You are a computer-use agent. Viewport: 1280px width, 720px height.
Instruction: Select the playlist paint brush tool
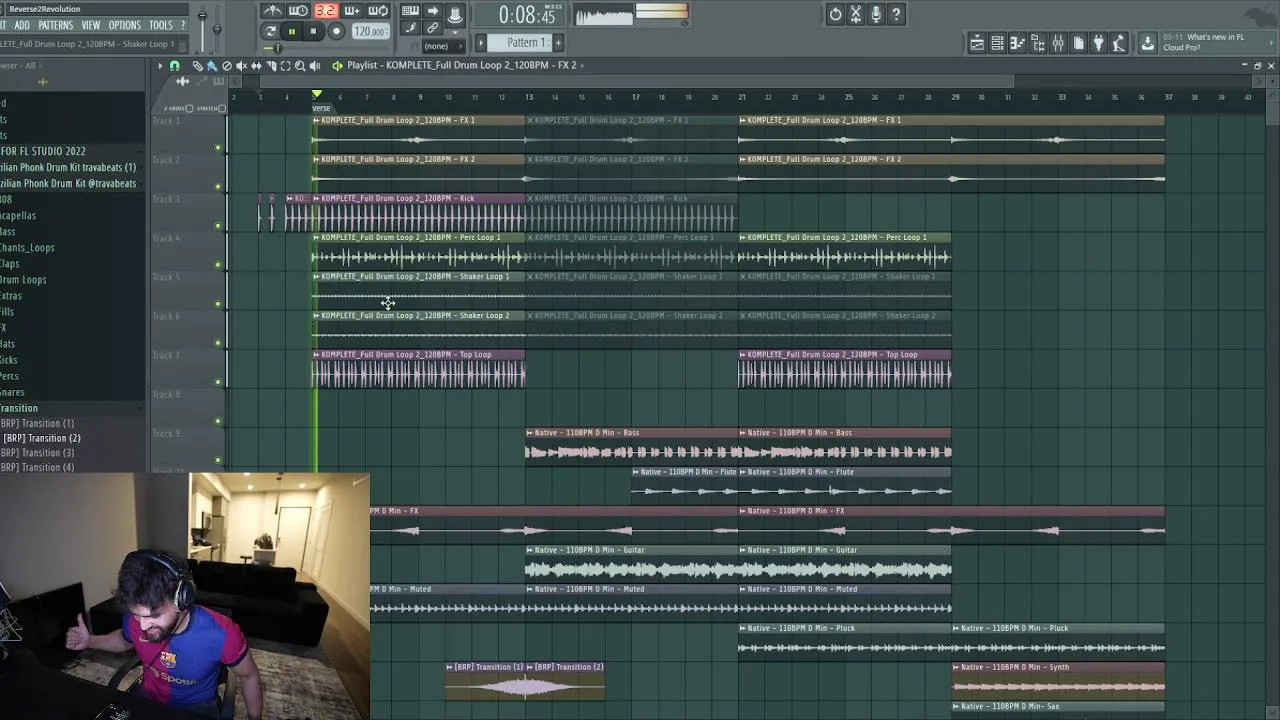(x=212, y=65)
